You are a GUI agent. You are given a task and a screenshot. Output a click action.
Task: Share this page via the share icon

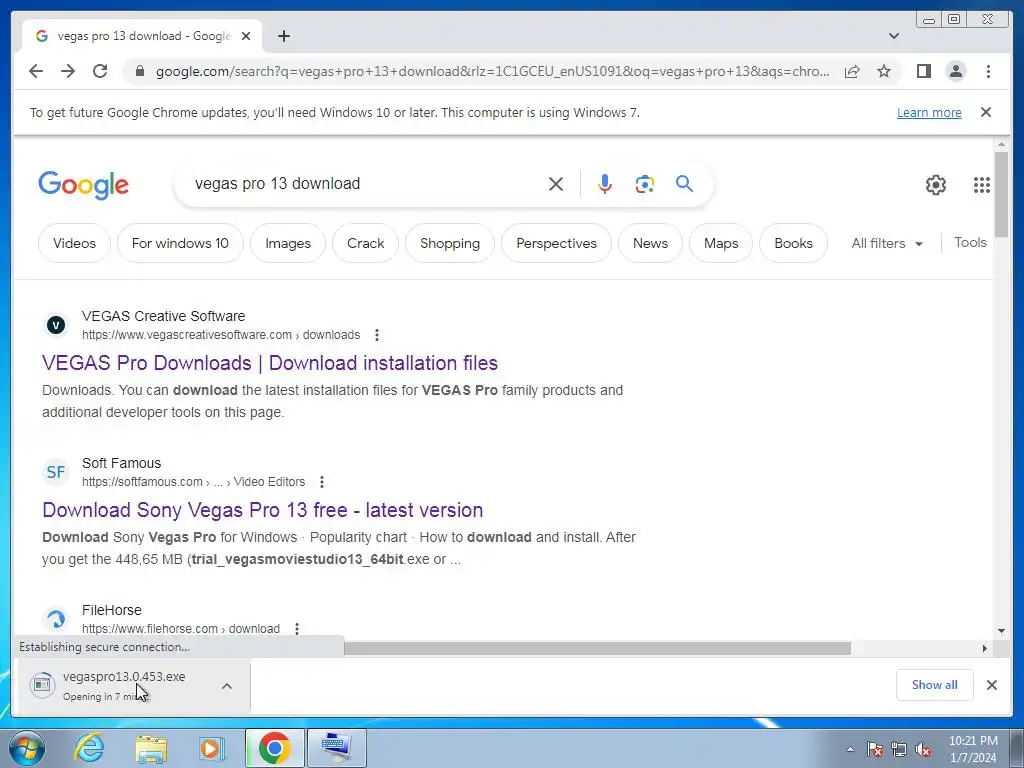[852, 71]
